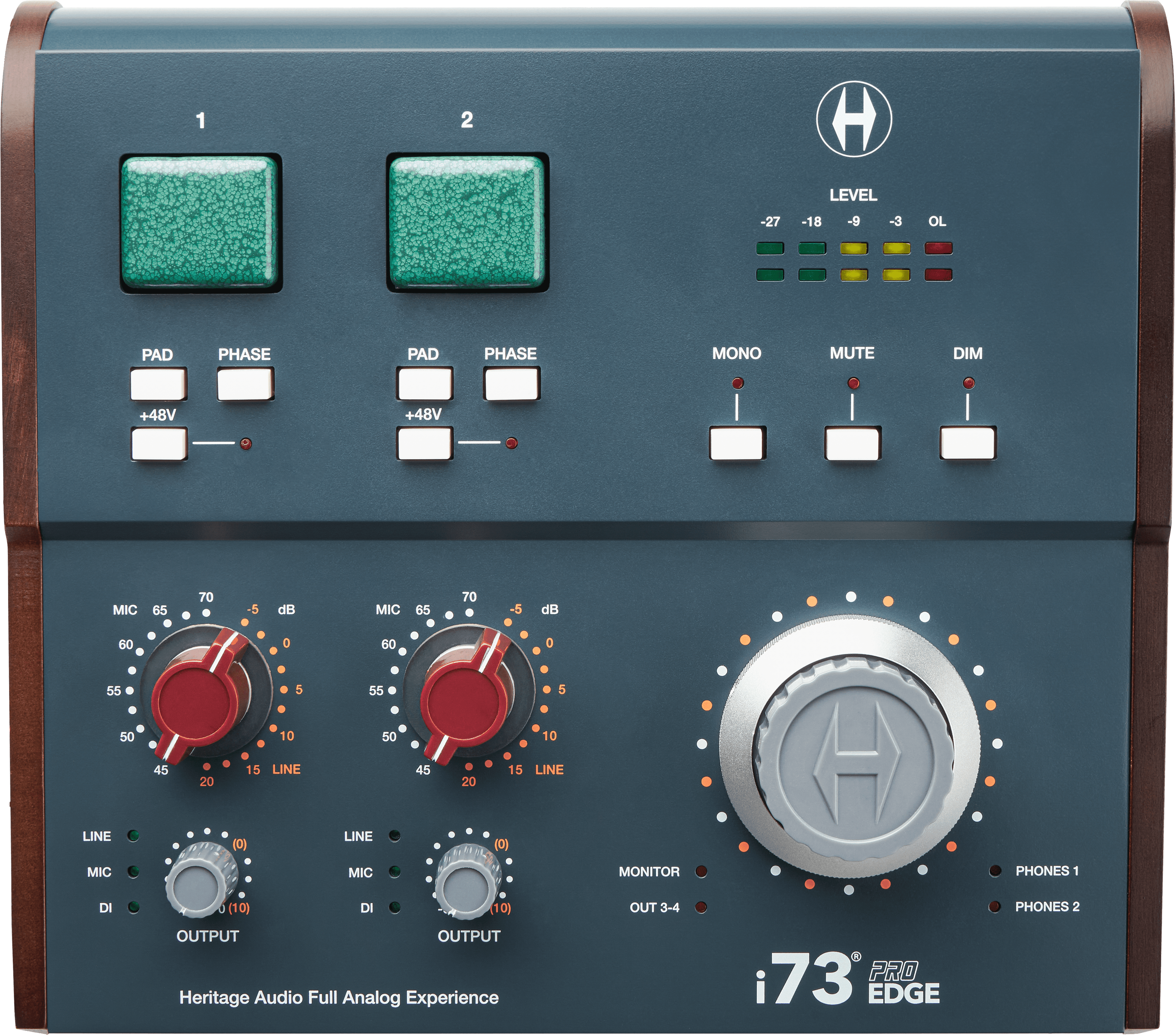This screenshot has width=1176, height=1035.
Task: Click the Heritage Audio H logo
Action: (854, 119)
